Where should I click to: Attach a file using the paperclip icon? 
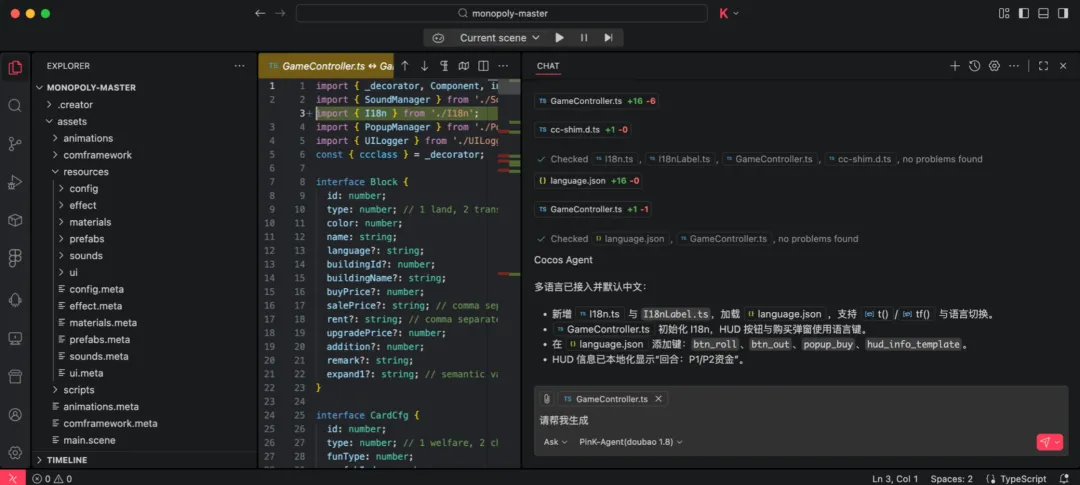pyautogui.click(x=547, y=398)
